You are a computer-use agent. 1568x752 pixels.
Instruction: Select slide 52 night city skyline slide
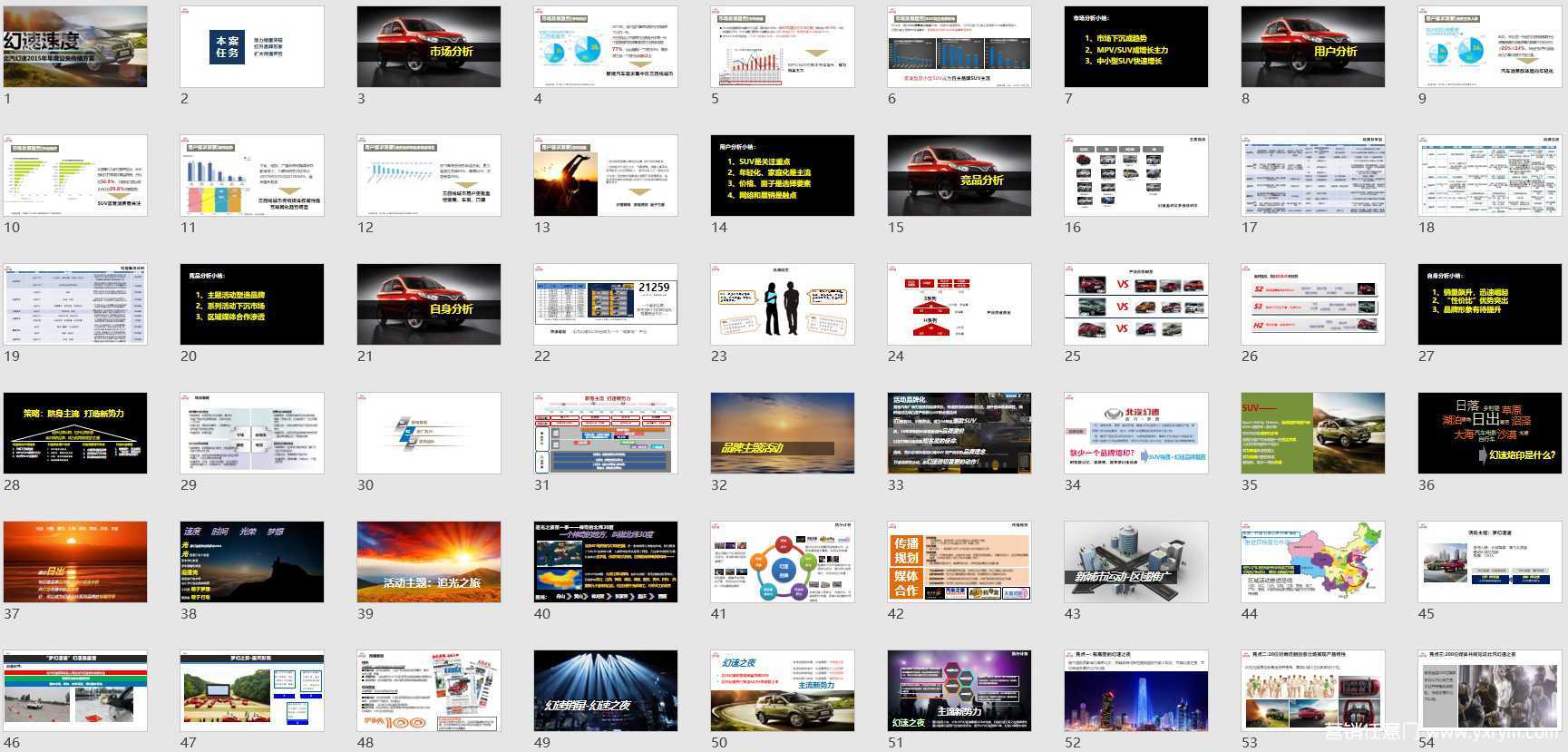pyautogui.click(x=1136, y=691)
